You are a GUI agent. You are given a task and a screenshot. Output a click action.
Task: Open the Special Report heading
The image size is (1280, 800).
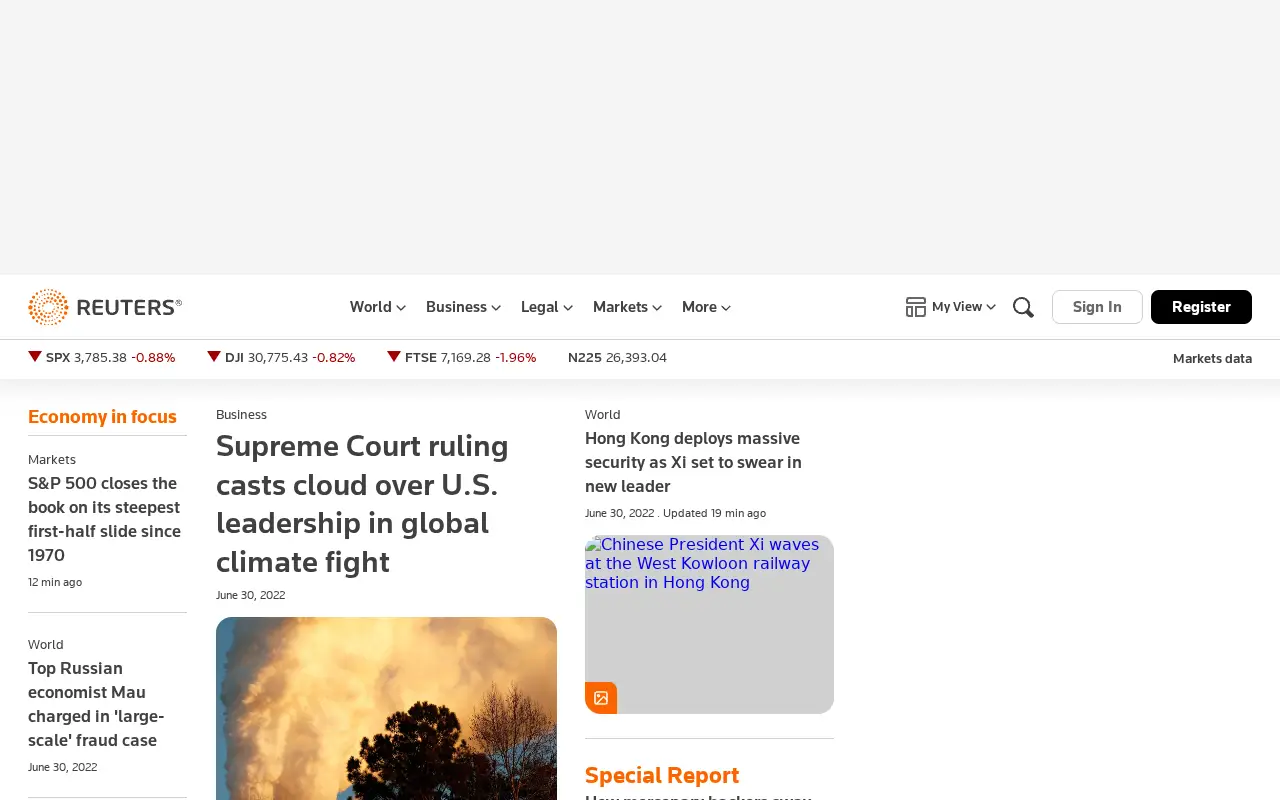[x=662, y=775]
